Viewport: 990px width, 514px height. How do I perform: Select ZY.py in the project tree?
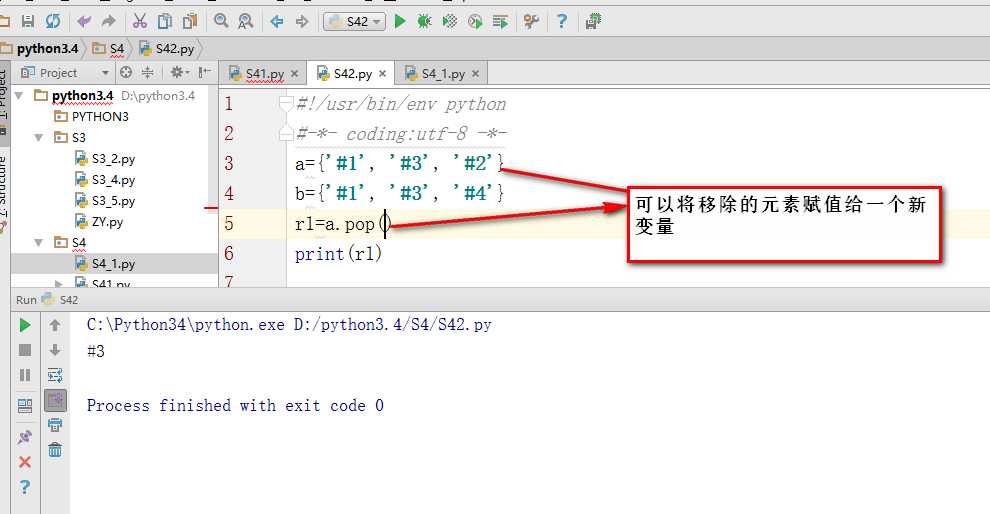click(x=107, y=222)
